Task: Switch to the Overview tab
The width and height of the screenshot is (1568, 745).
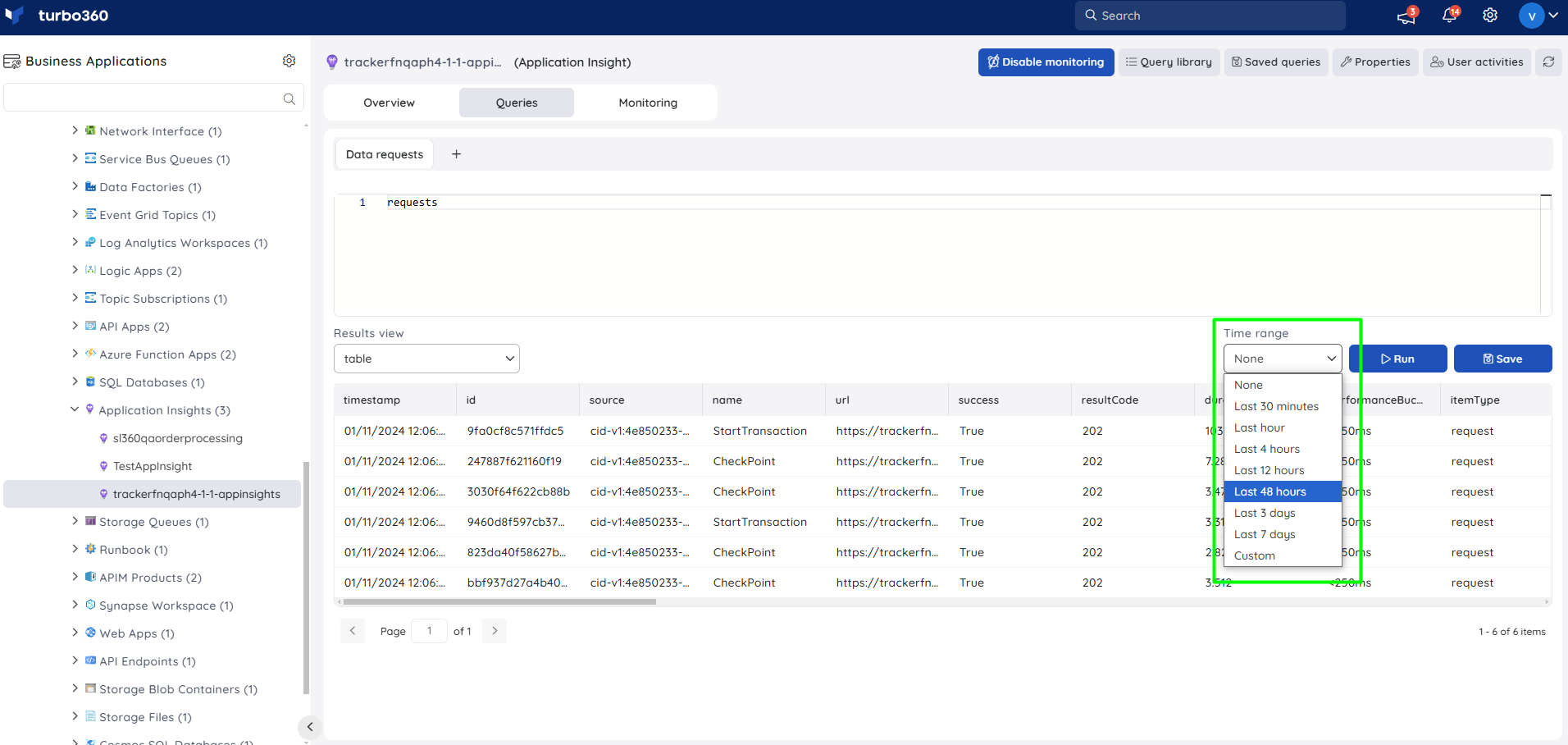Action: click(x=390, y=103)
